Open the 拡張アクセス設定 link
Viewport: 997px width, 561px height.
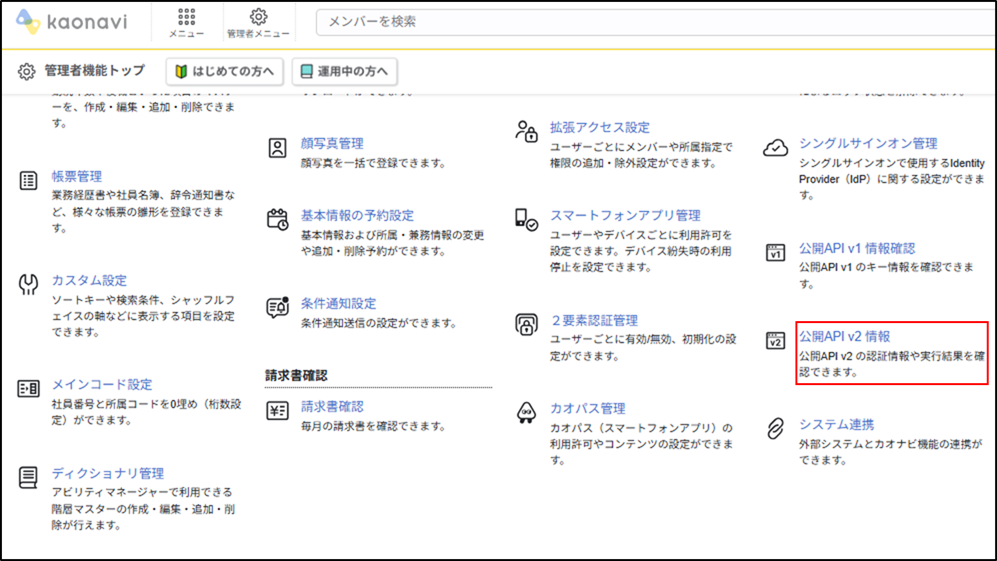click(x=600, y=127)
